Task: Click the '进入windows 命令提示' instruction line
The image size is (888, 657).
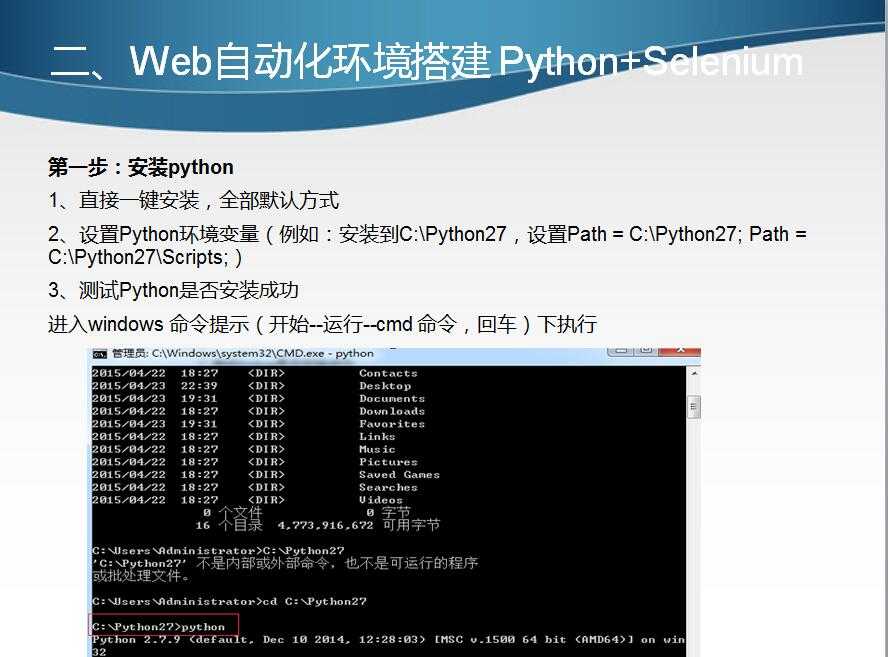Action: (x=322, y=324)
